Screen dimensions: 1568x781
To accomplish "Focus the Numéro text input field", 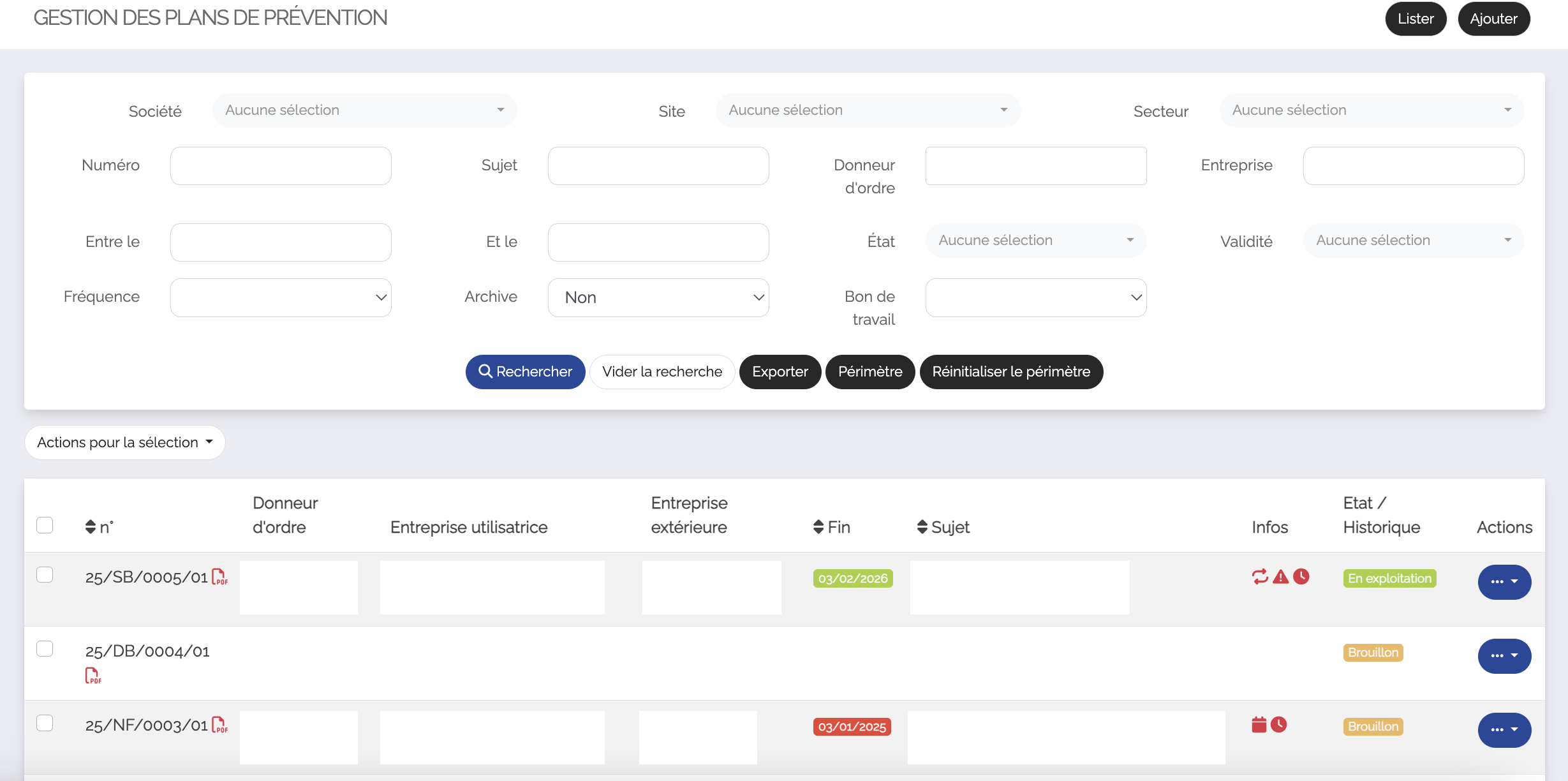I will (281, 166).
